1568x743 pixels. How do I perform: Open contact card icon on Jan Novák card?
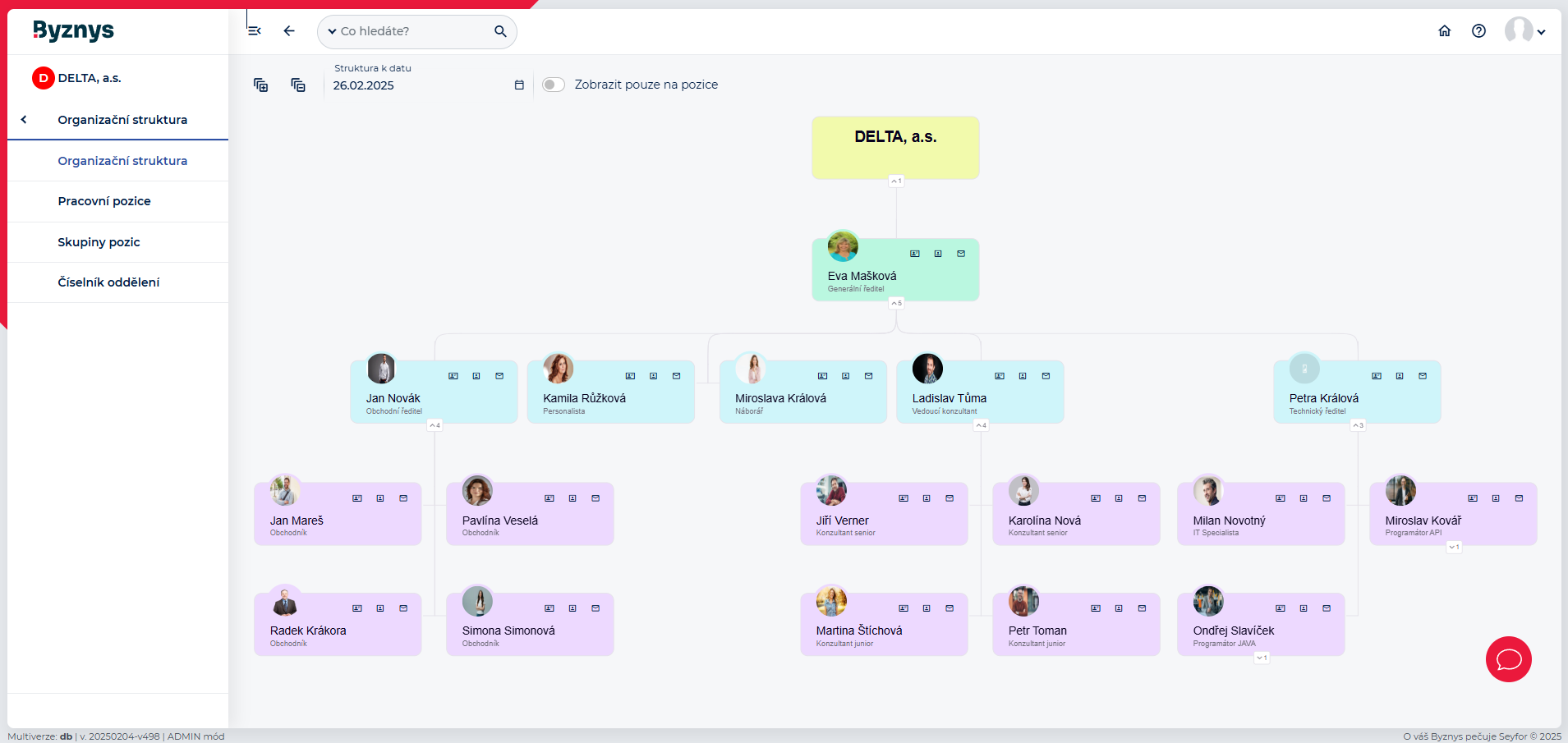coord(453,376)
